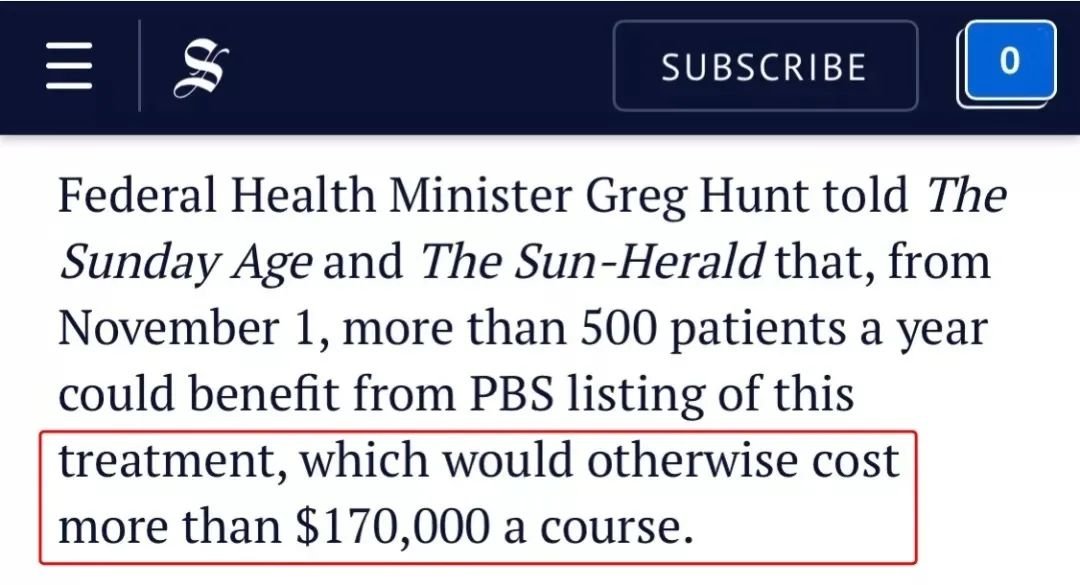Viewport: 1080px width, 585px height.
Task: Click the SUBSCRIBE button
Action: tap(765, 66)
